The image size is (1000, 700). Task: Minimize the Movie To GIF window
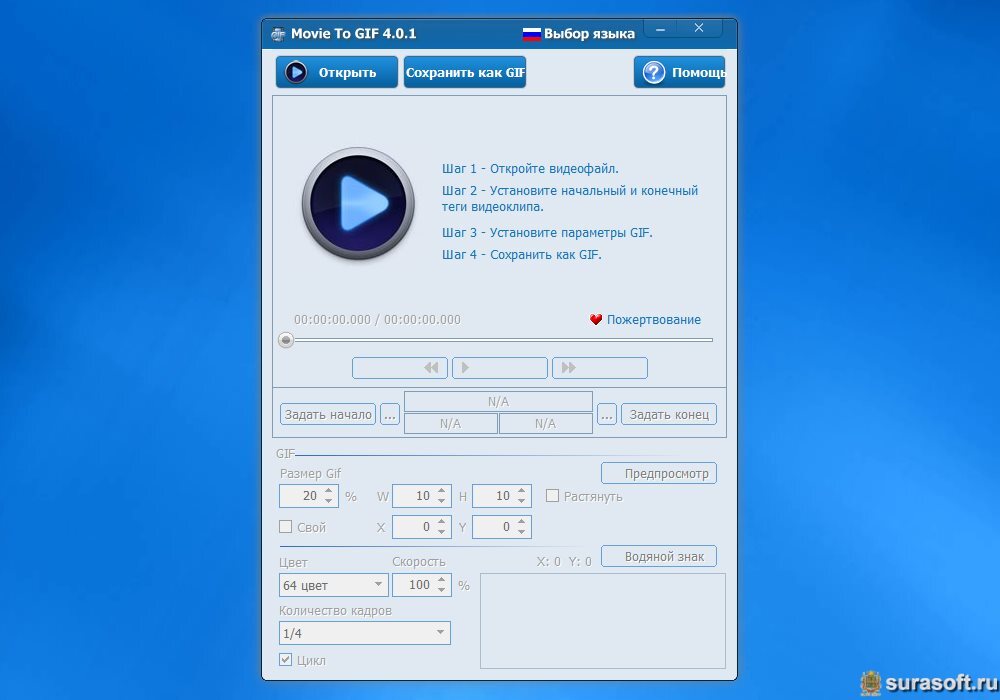pos(661,29)
